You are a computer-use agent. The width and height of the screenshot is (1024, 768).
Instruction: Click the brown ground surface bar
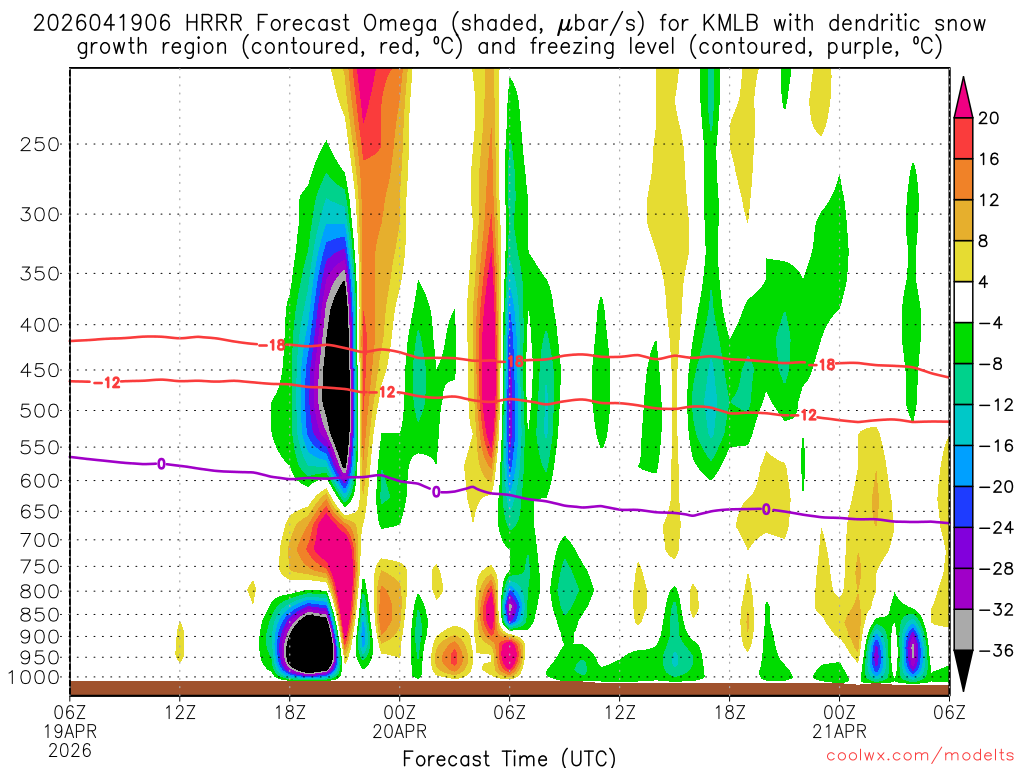pyautogui.click(x=509, y=688)
